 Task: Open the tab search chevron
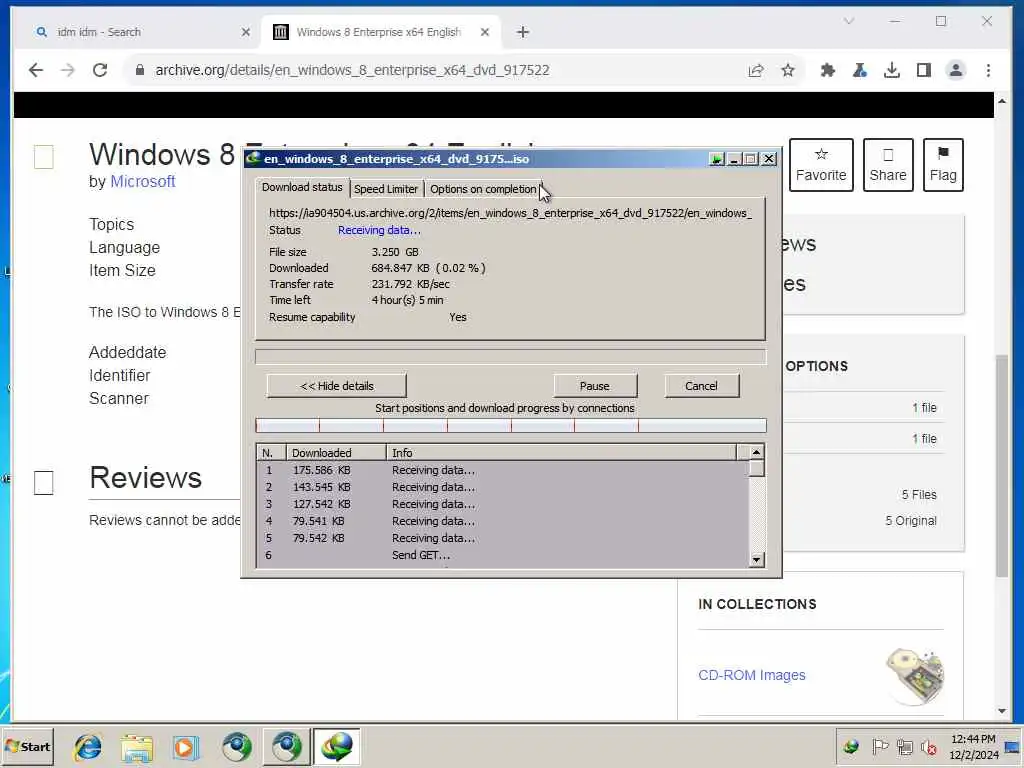(x=848, y=22)
